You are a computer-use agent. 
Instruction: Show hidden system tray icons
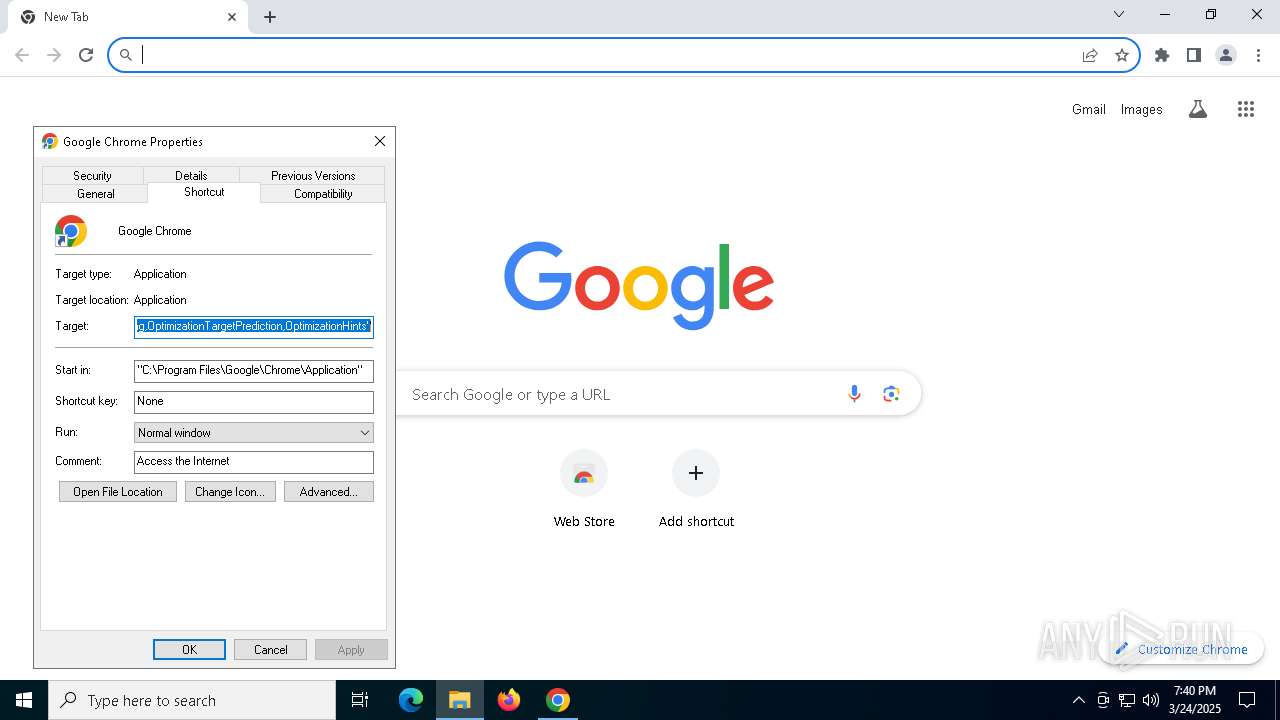click(x=1078, y=700)
